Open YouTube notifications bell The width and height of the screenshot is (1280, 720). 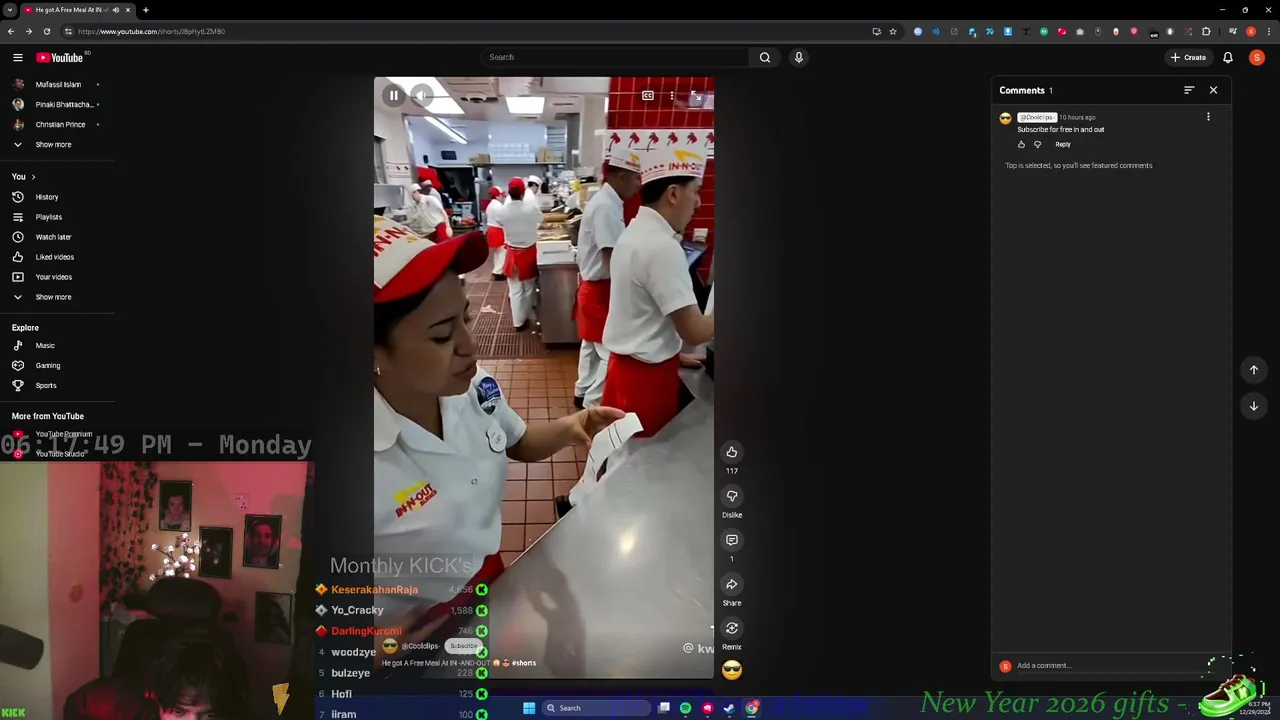1228,57
